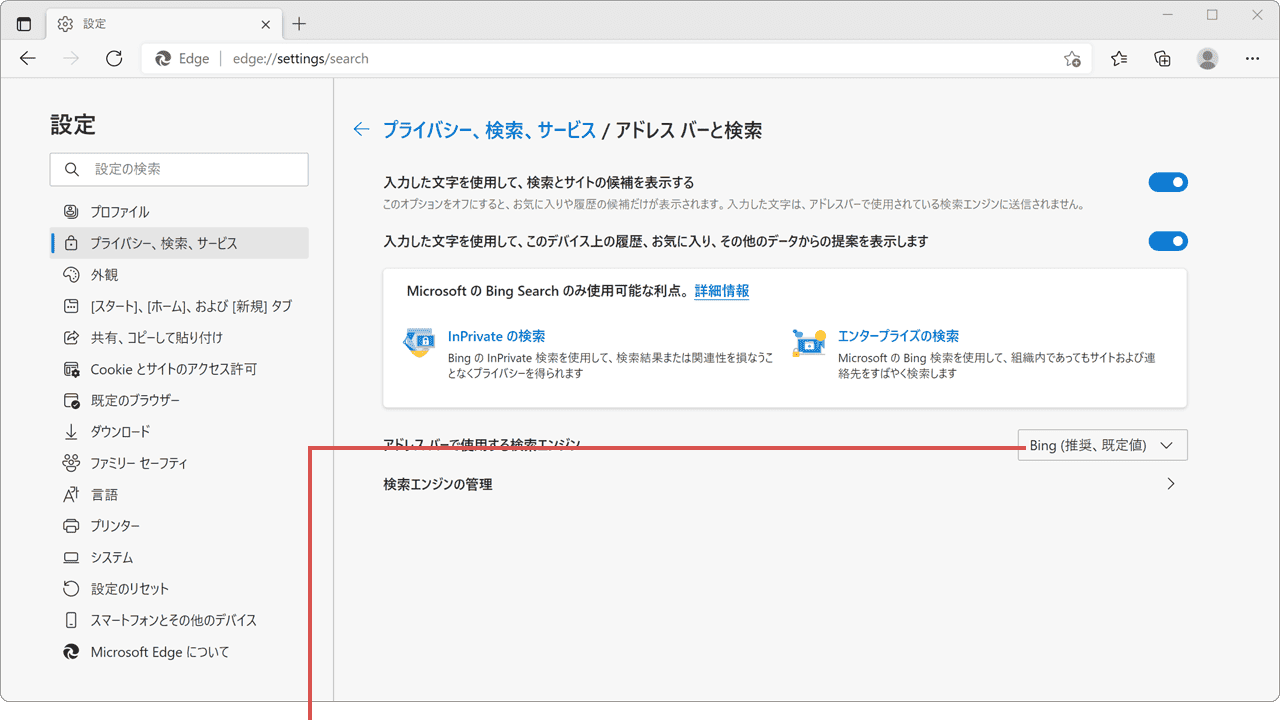The width and height of the screenshot is (1280, 720).
Task: Open a new tab with plus button
Action: (299, 24)
